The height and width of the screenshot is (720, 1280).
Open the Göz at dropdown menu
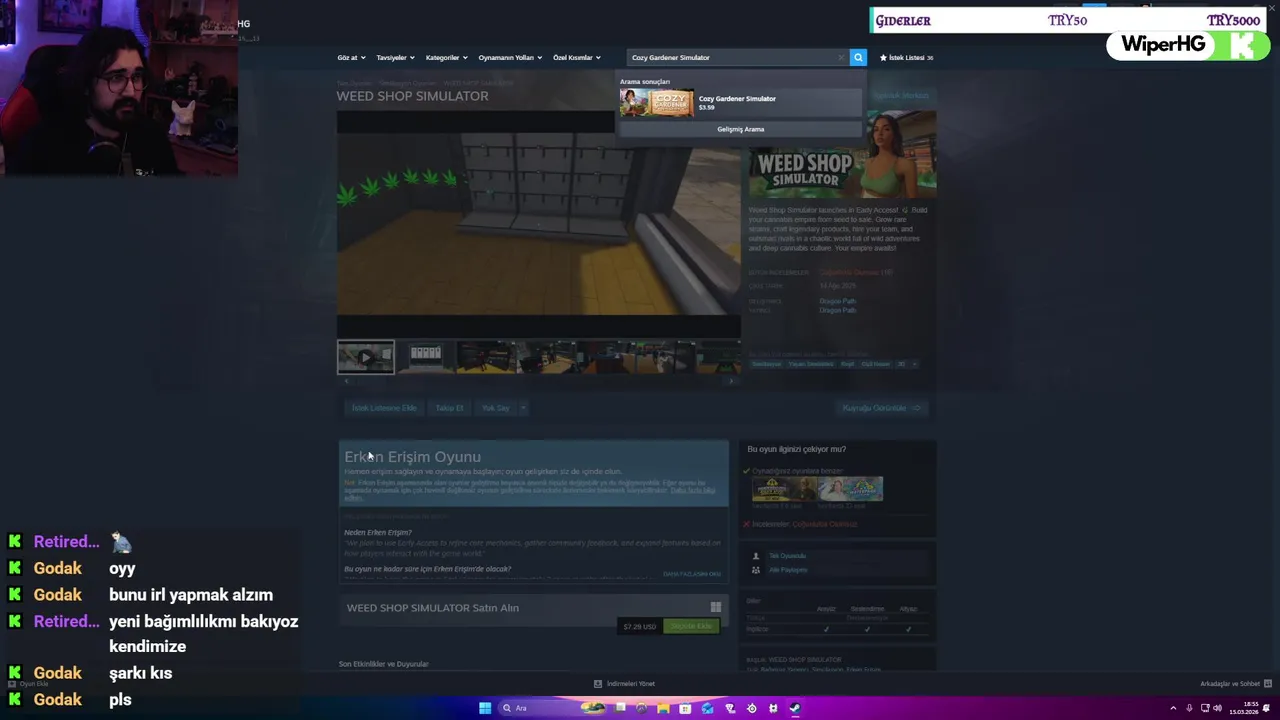point(351,58)
